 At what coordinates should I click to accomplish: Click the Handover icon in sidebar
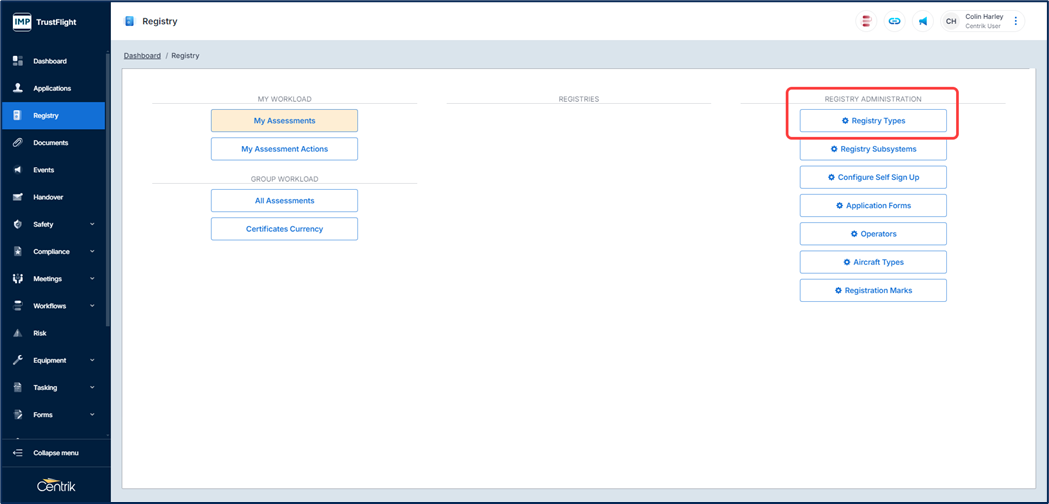pyautogui.click(x=18, y=197)
